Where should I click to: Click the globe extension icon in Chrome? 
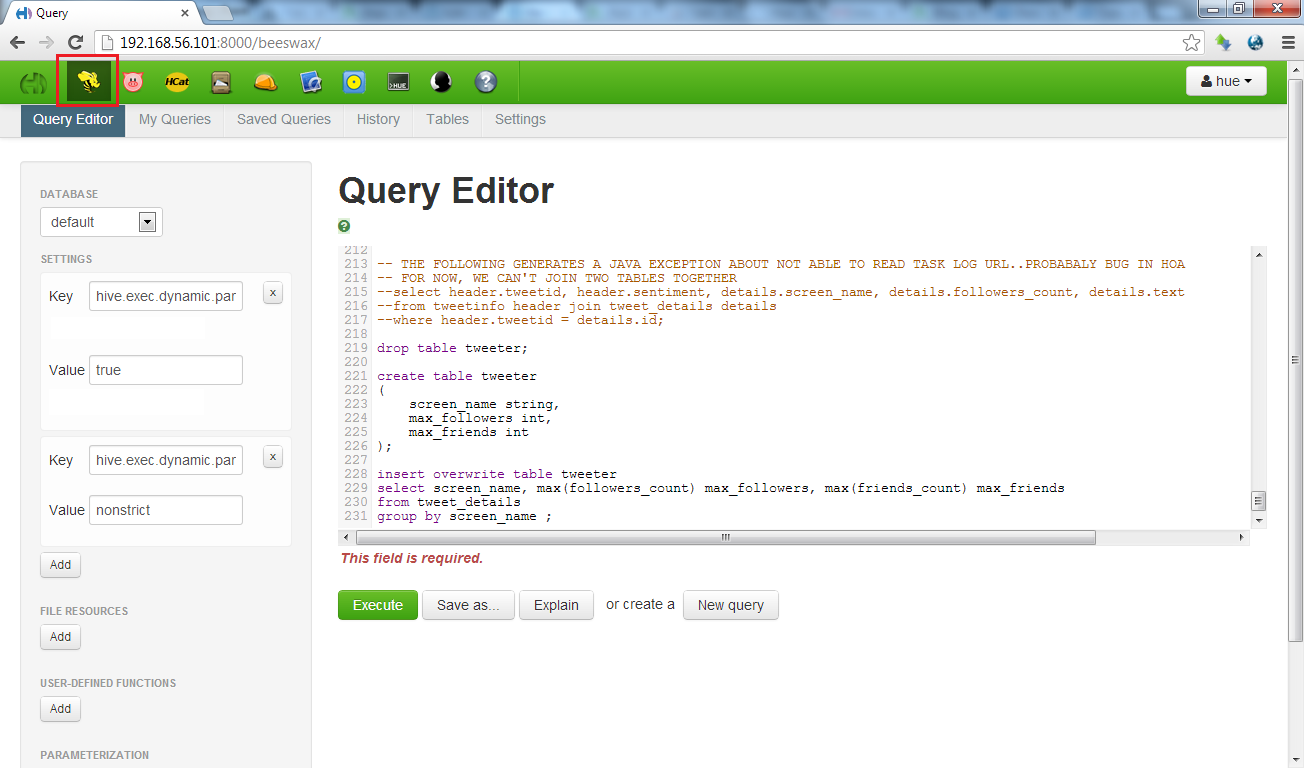point(1256,43)
